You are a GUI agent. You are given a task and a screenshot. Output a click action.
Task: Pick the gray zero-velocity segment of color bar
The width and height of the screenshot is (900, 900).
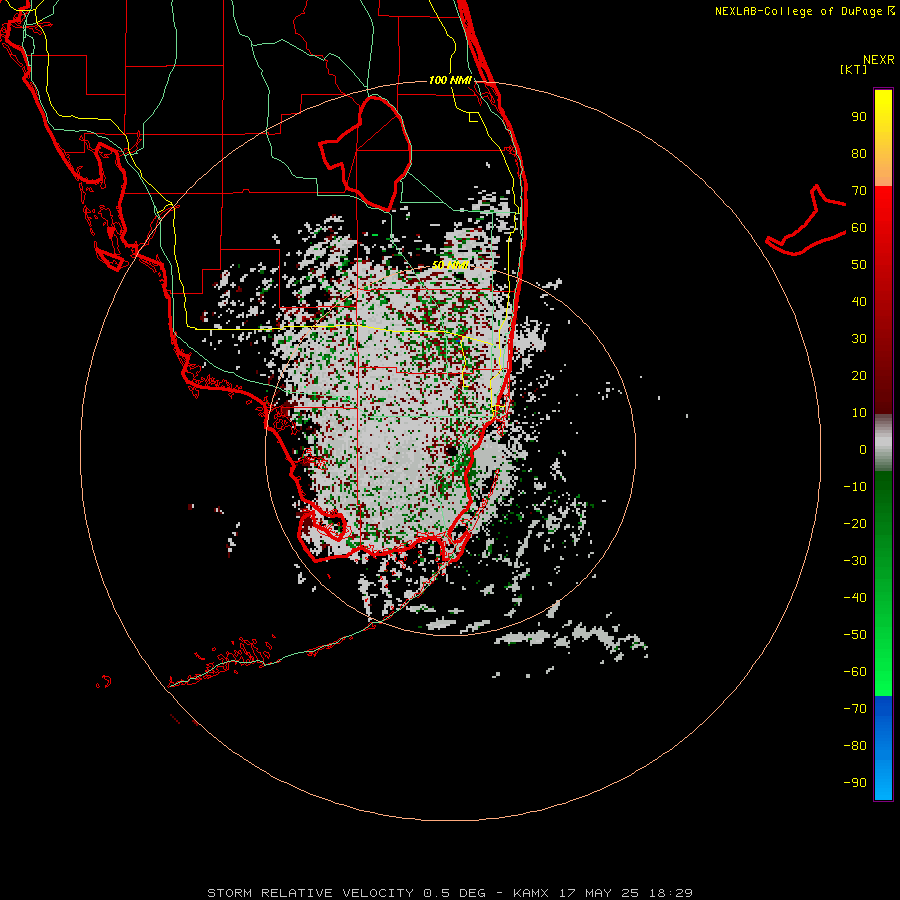tap(883, 443)
